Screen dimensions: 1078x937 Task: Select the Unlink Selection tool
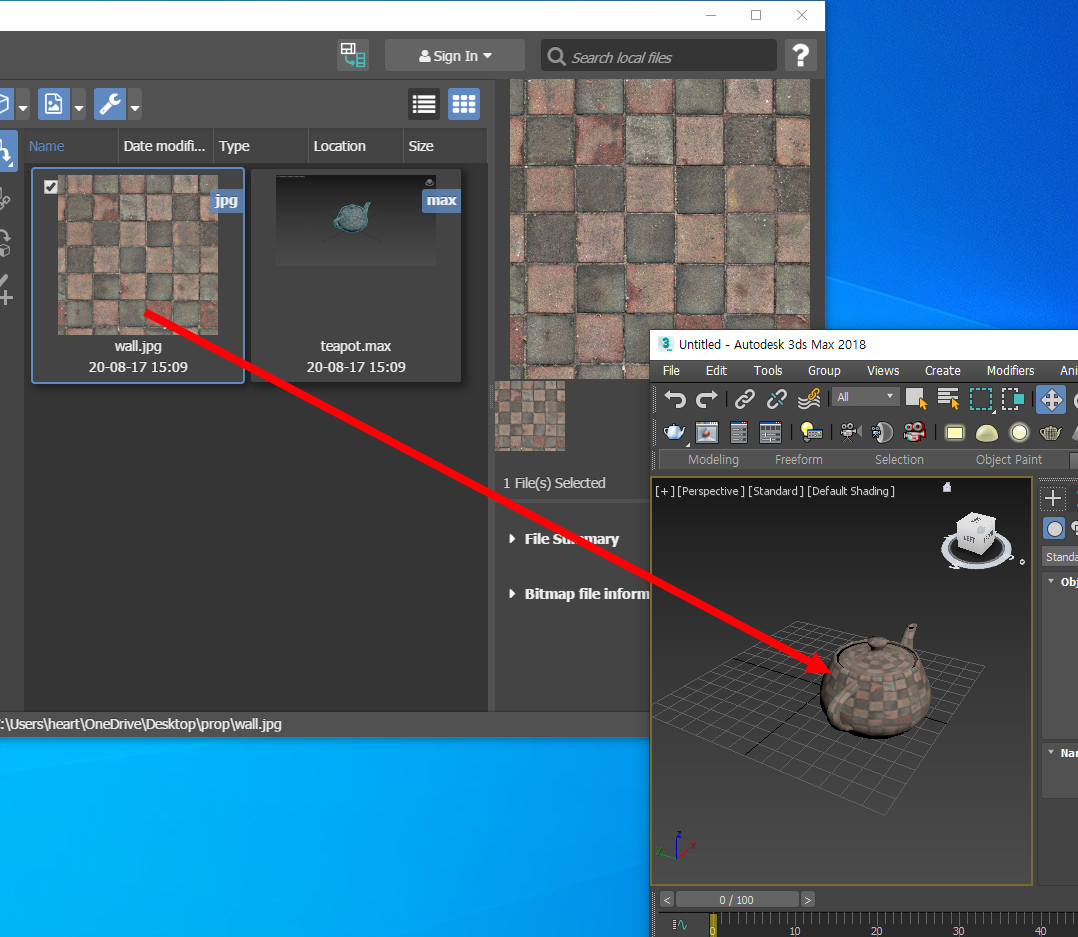click(777, 399)
